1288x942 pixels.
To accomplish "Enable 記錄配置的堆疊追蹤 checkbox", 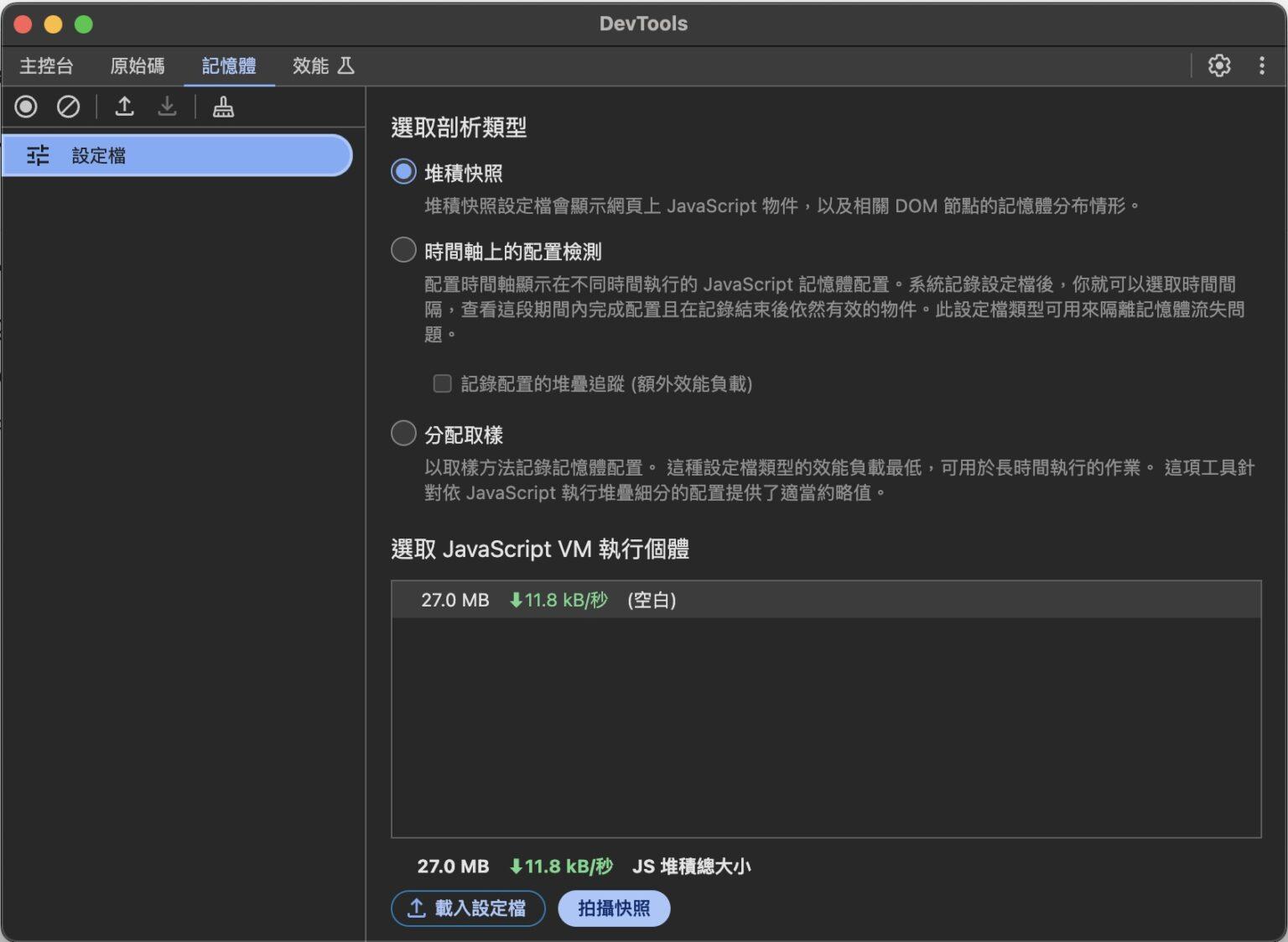I will click(442, 383).
